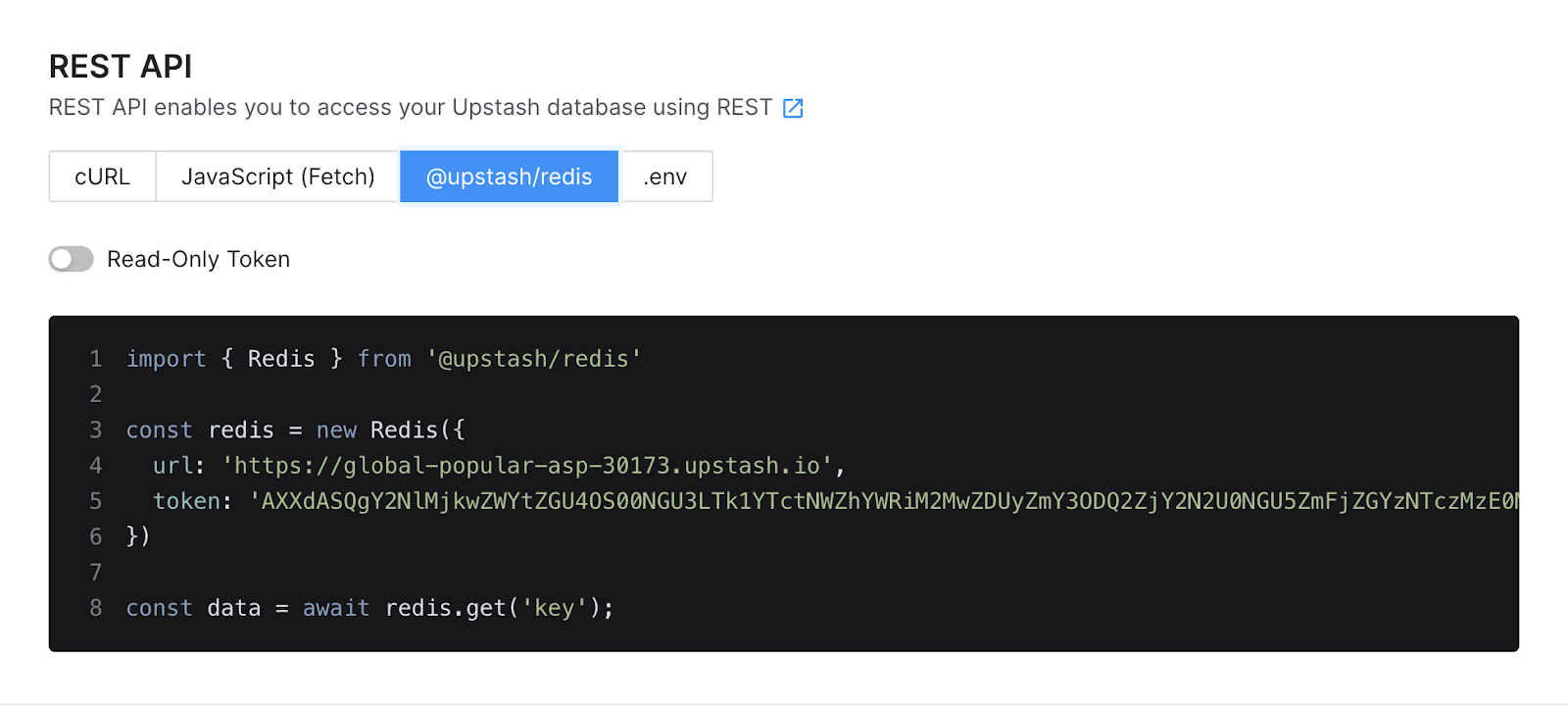Click the 'const data' text on line 8
Screen dimensions: 1568x707
tap(193, 608)
